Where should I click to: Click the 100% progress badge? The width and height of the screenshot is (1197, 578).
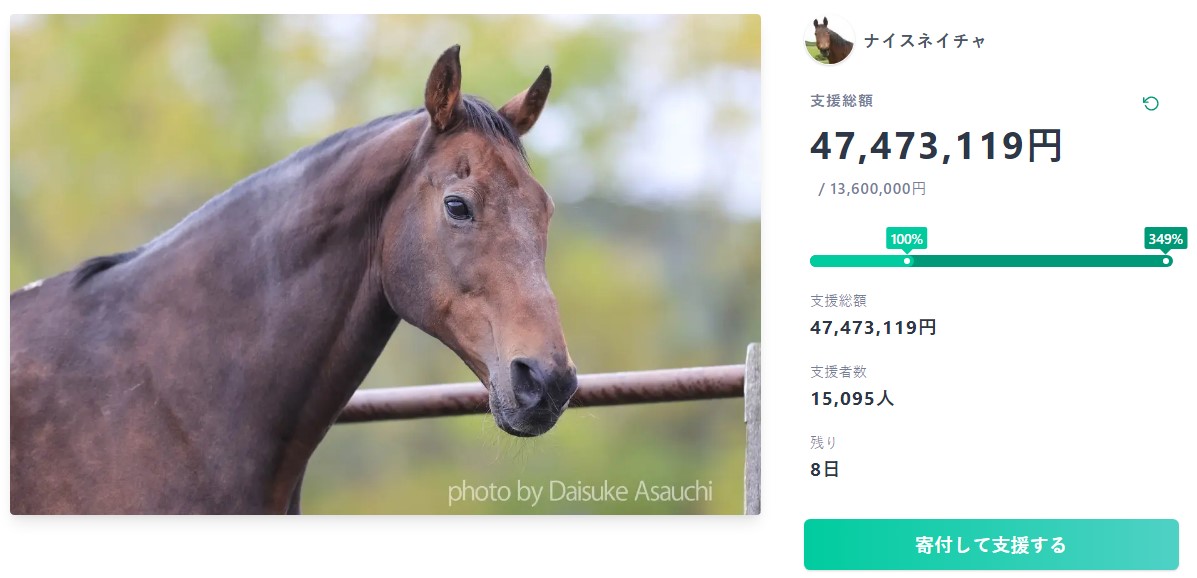point(906,239)
